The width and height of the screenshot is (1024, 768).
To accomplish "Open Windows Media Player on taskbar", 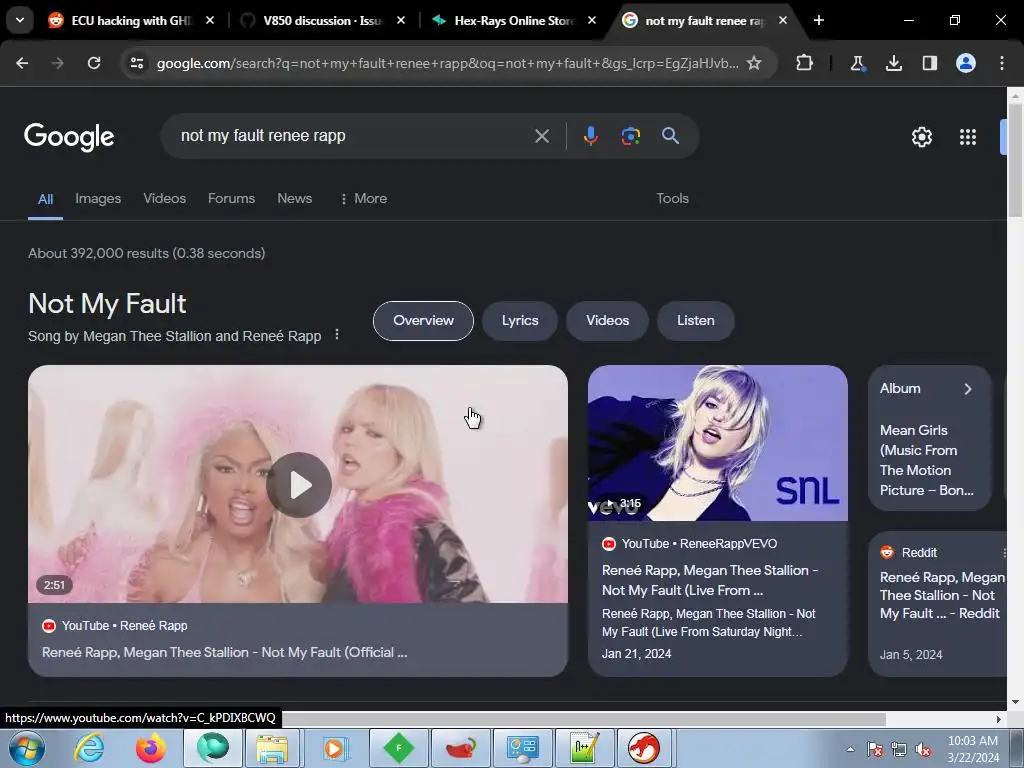I will tap(334, 748).
